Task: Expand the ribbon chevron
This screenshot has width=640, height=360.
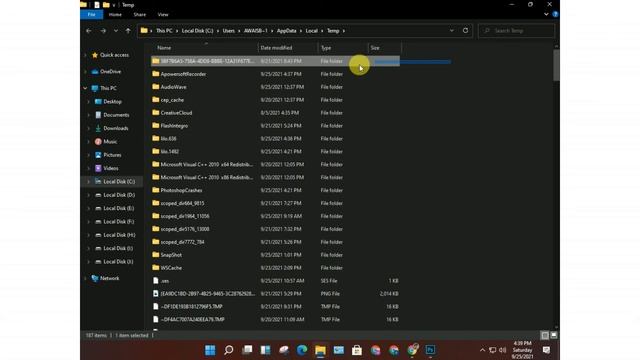Action: [546, 14]
